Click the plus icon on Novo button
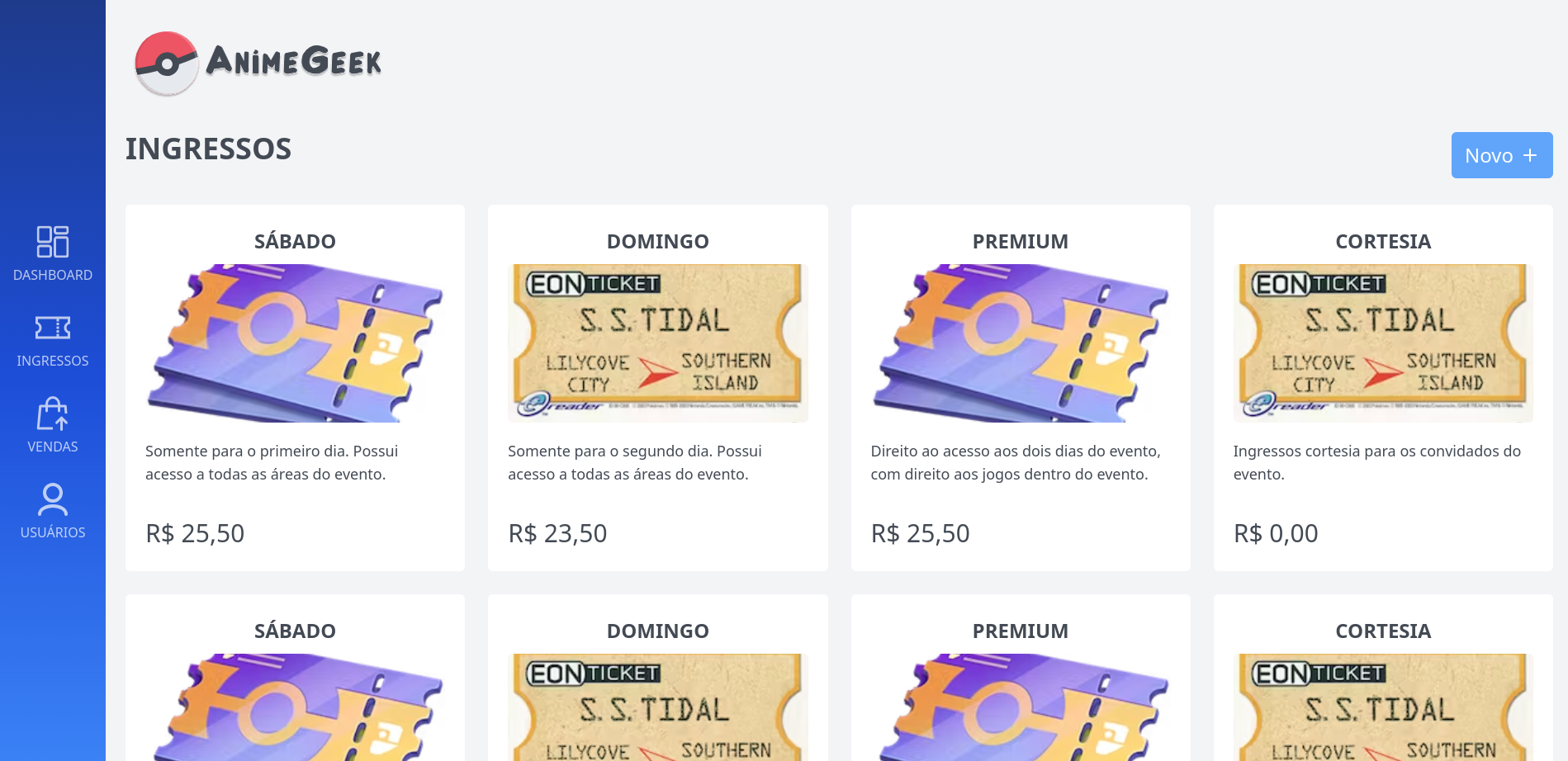1568x761 pixels. pos(1530,155)
